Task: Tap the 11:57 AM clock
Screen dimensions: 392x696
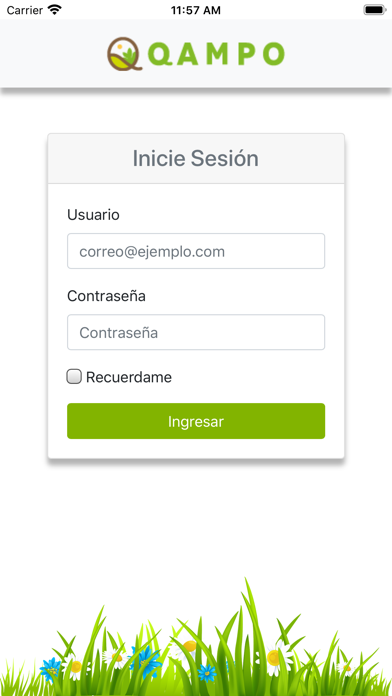Action: tap(196, 10)
